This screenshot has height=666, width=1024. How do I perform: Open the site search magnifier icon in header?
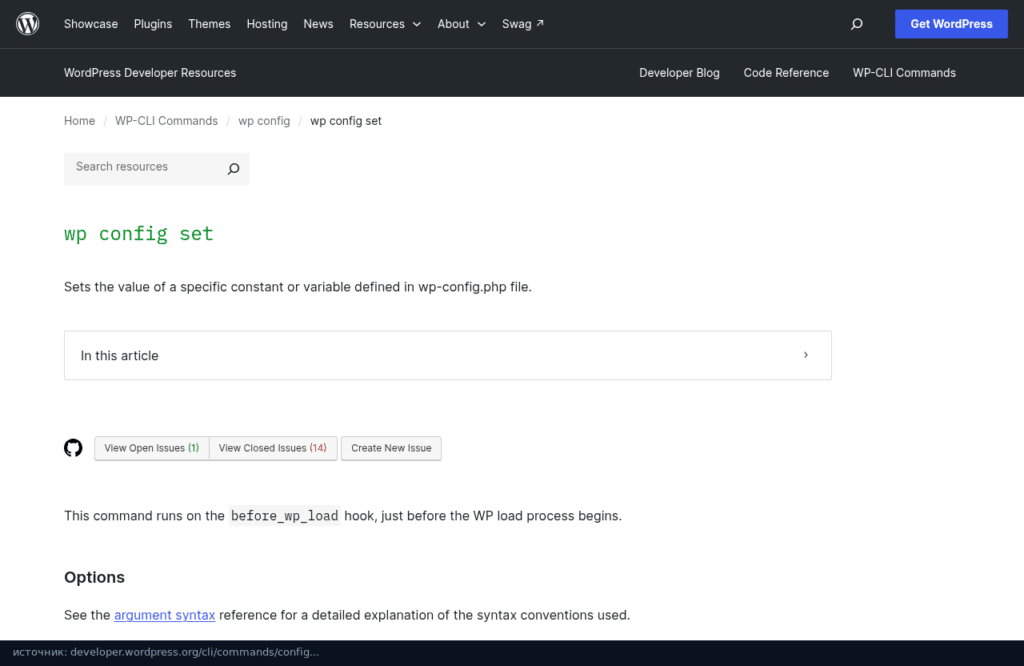[856, 24]
